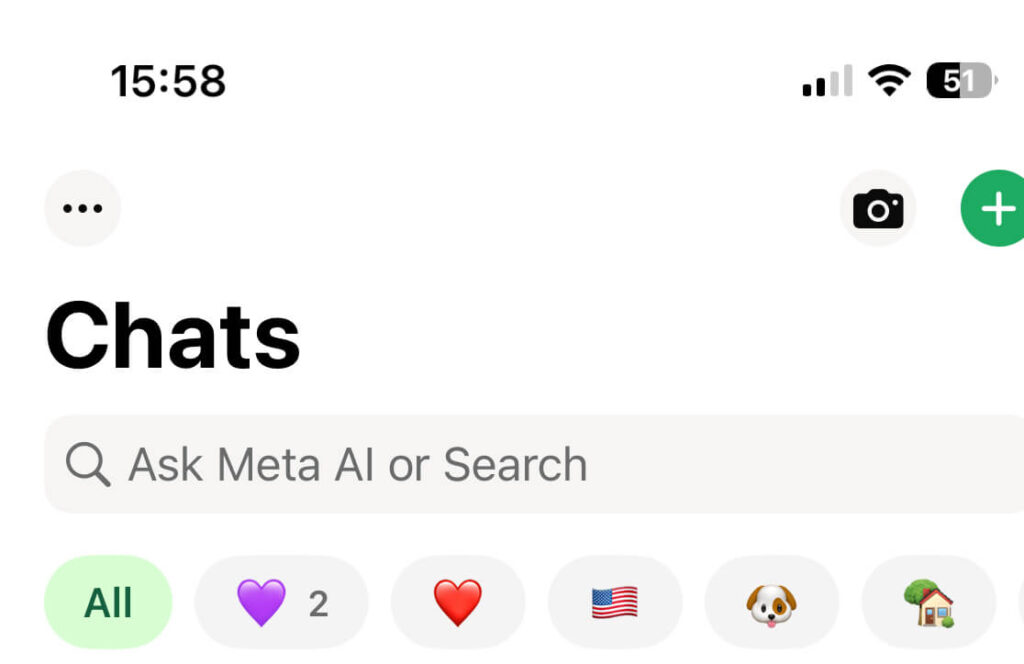The height and width of the screenshot is (664, 1024).
Task: Open the three-dot more options menu
Action: pyautogui.click(x=82, y=208)
